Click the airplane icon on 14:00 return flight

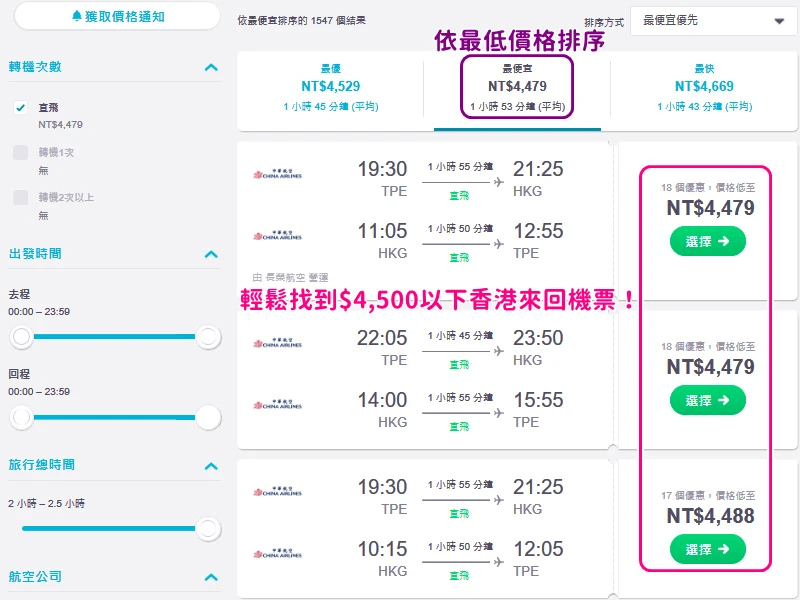click(499, 412)
